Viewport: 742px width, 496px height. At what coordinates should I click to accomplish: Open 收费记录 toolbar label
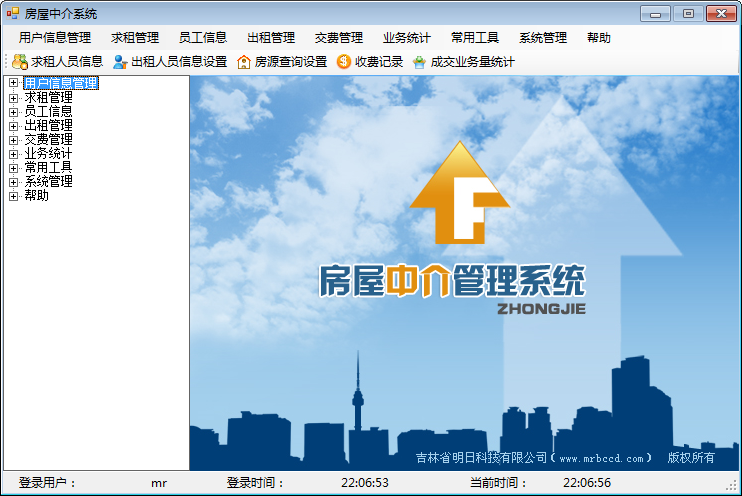(x=379, y=62)
